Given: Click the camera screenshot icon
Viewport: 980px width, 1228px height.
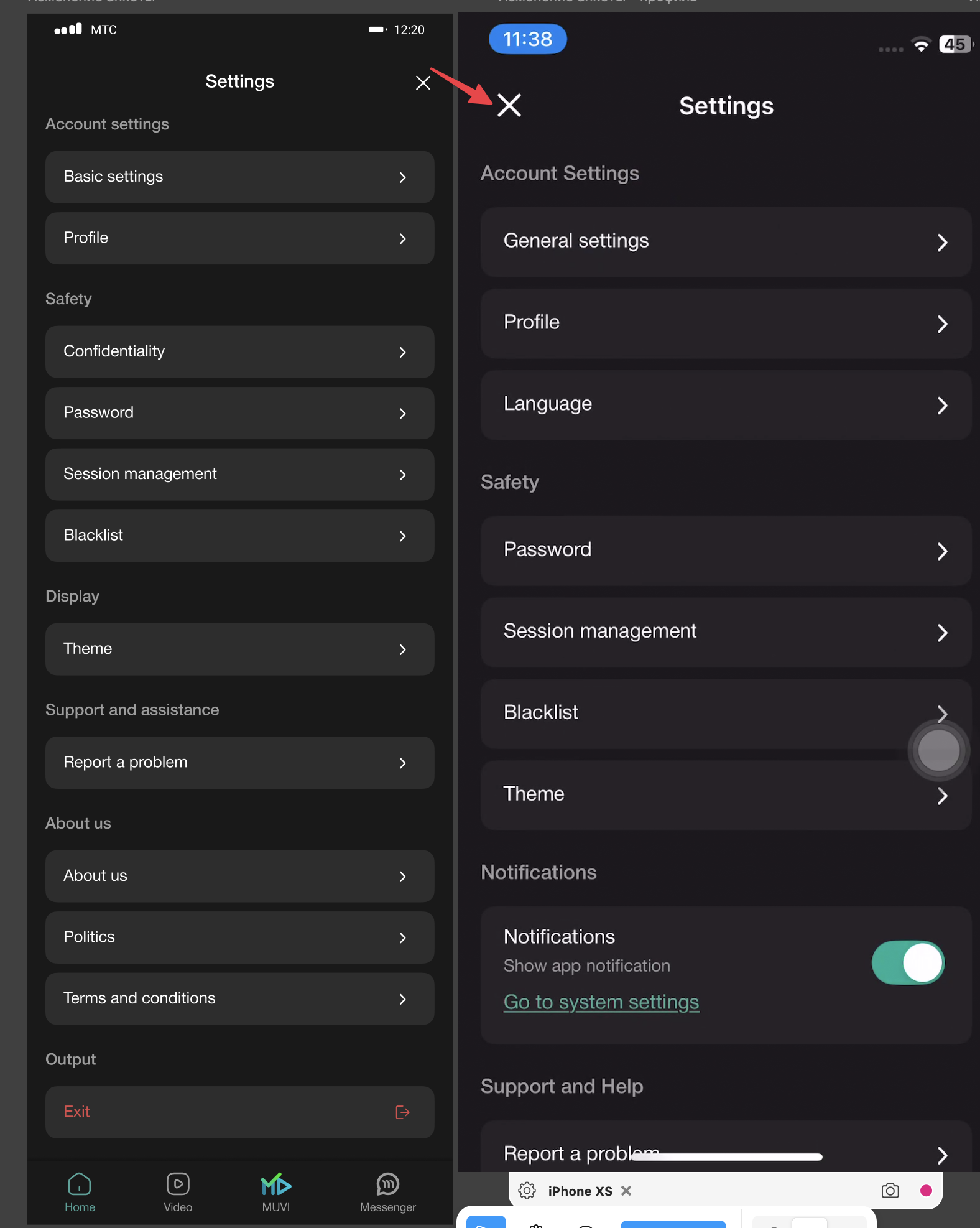Looking at the screenshot, I should 890,1190.
